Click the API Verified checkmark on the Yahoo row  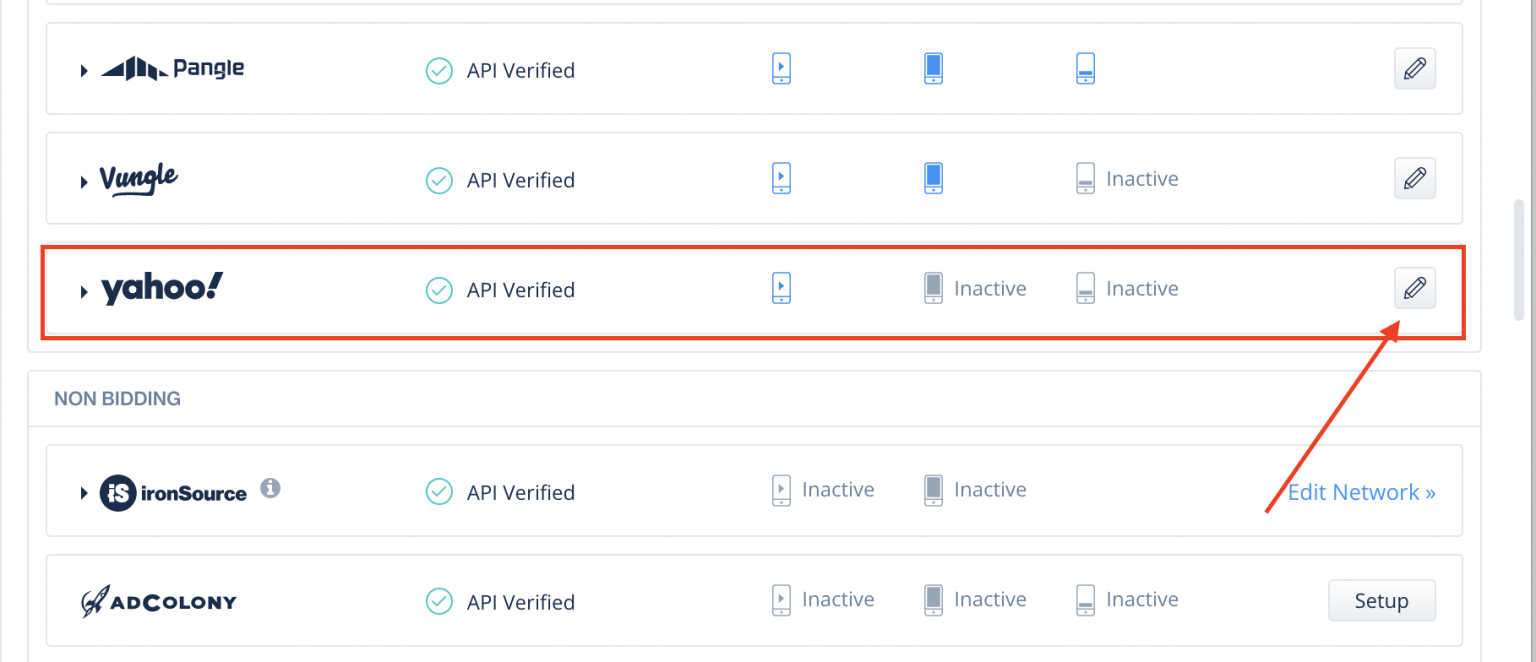point(439,290)
